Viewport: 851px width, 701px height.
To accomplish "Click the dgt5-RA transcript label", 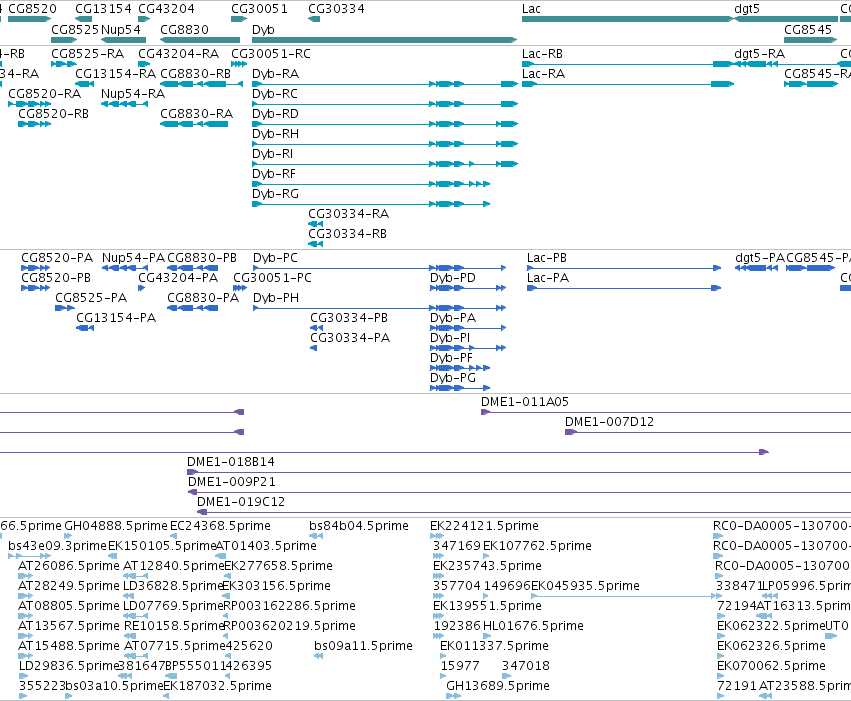I will click(x=759, y=54).
